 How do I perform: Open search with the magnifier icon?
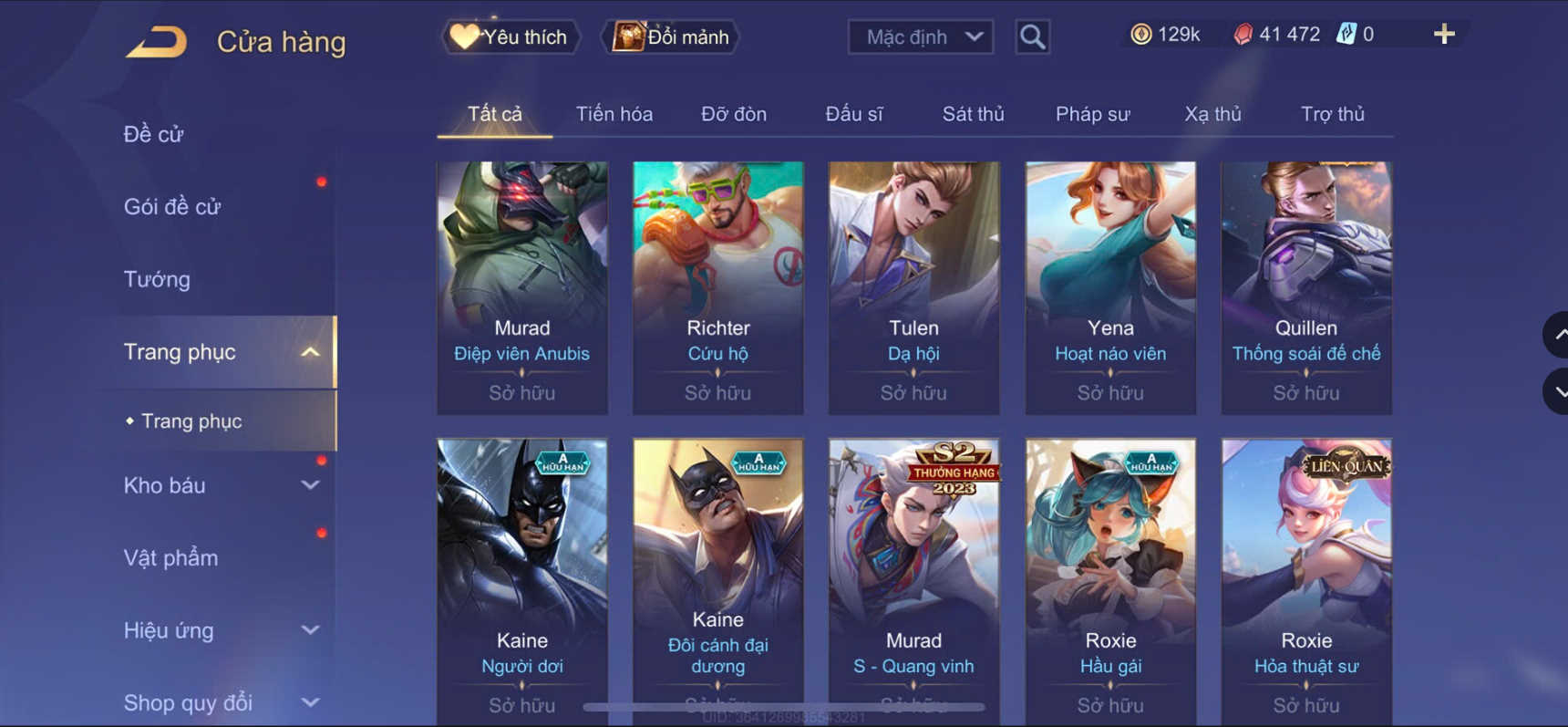pyautogui.click(x=1032, y=37)
